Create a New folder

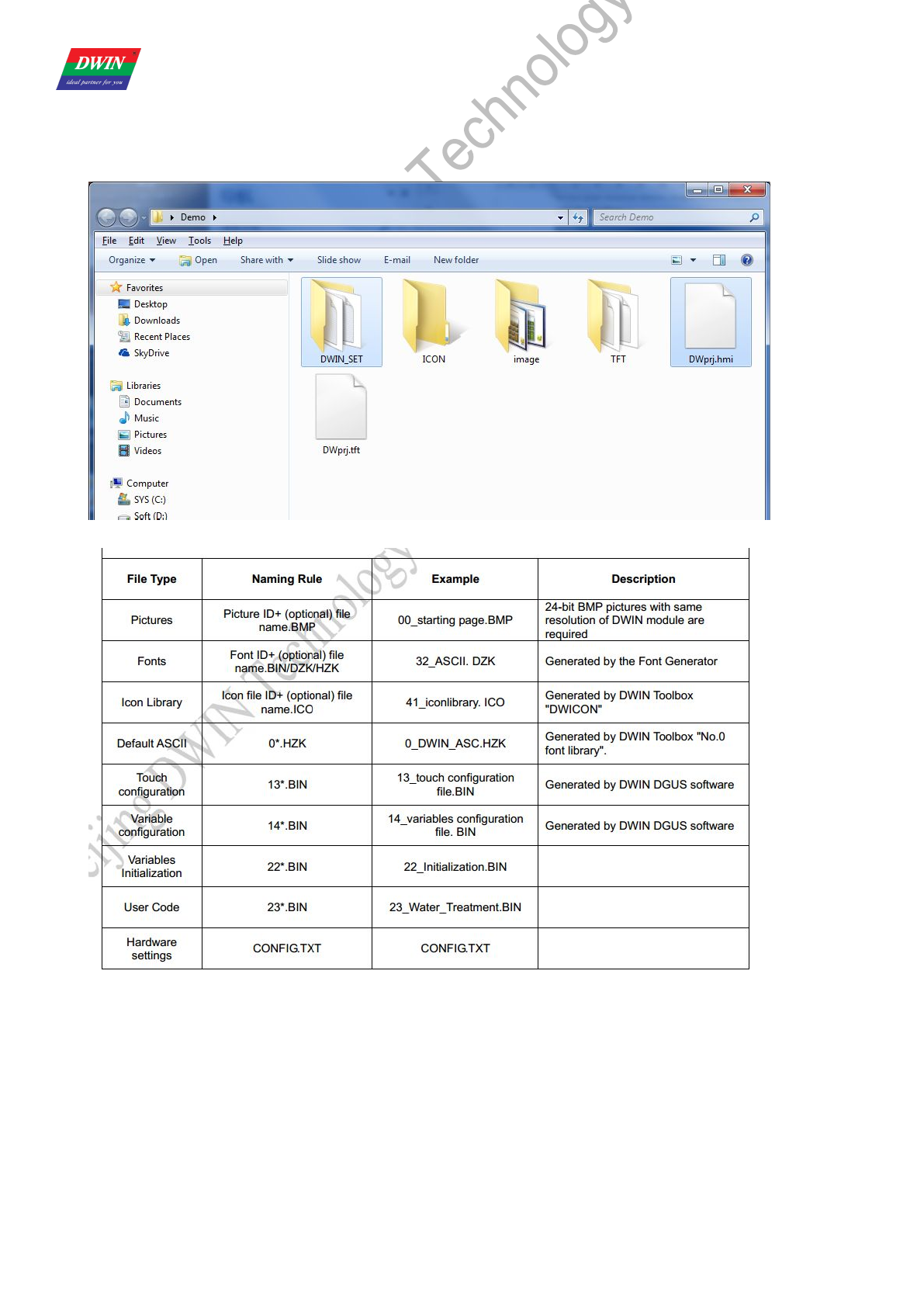pos(456,260)
